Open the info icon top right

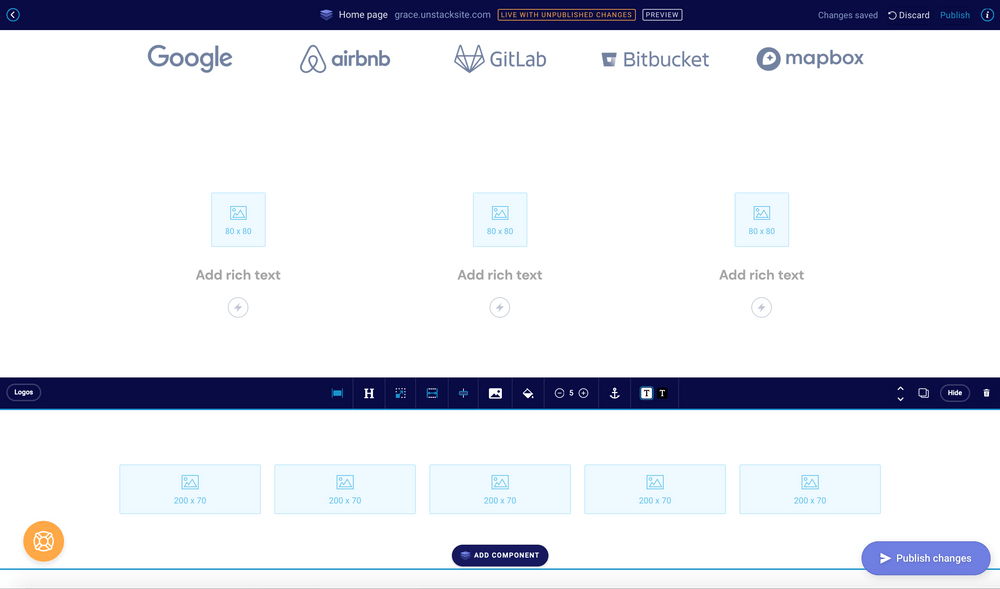coord(987,15)
